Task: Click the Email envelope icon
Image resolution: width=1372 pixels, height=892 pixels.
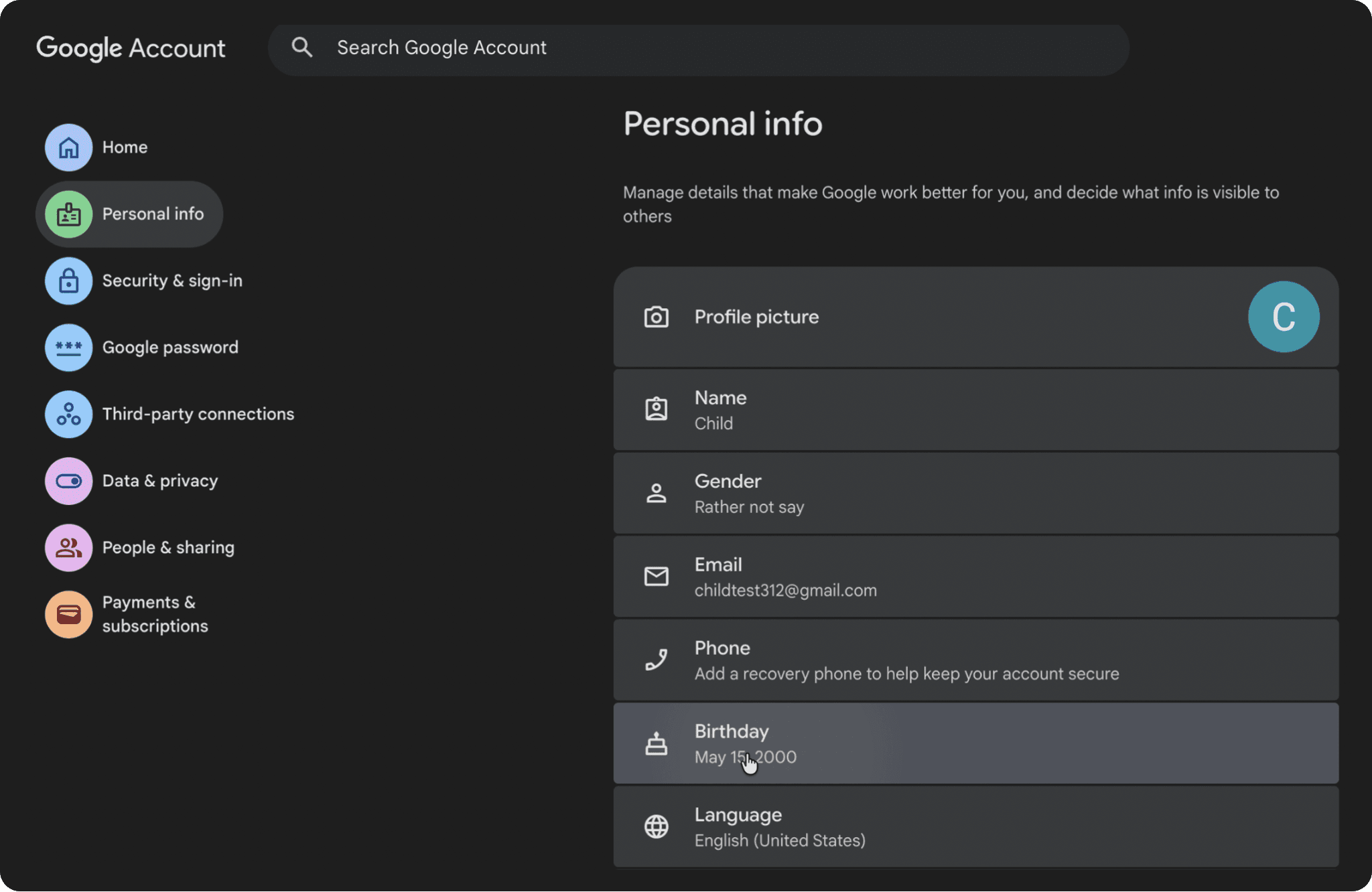Action: point(657,576)
